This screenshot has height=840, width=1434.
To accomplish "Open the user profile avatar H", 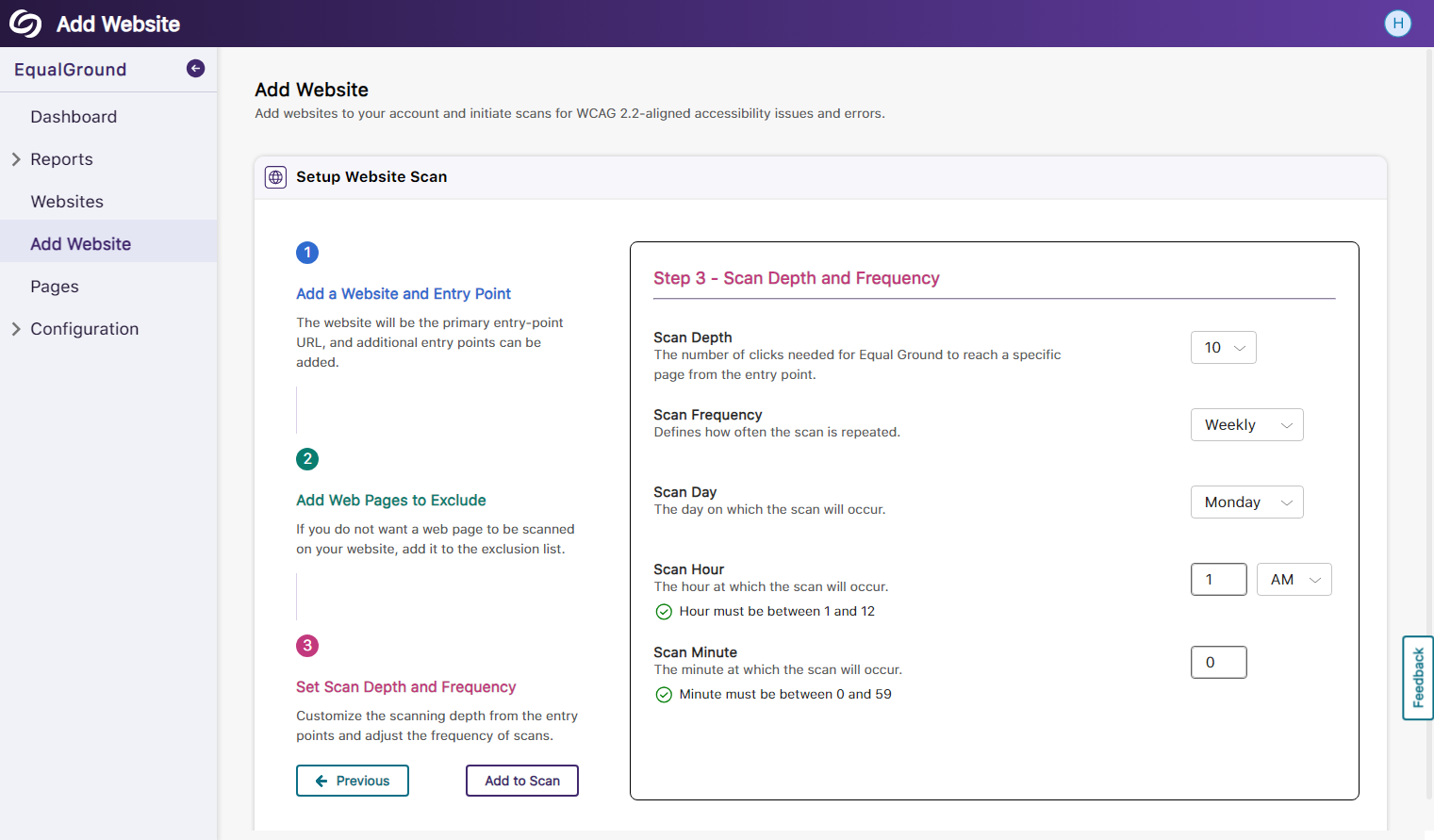I will pos(1397,24).
